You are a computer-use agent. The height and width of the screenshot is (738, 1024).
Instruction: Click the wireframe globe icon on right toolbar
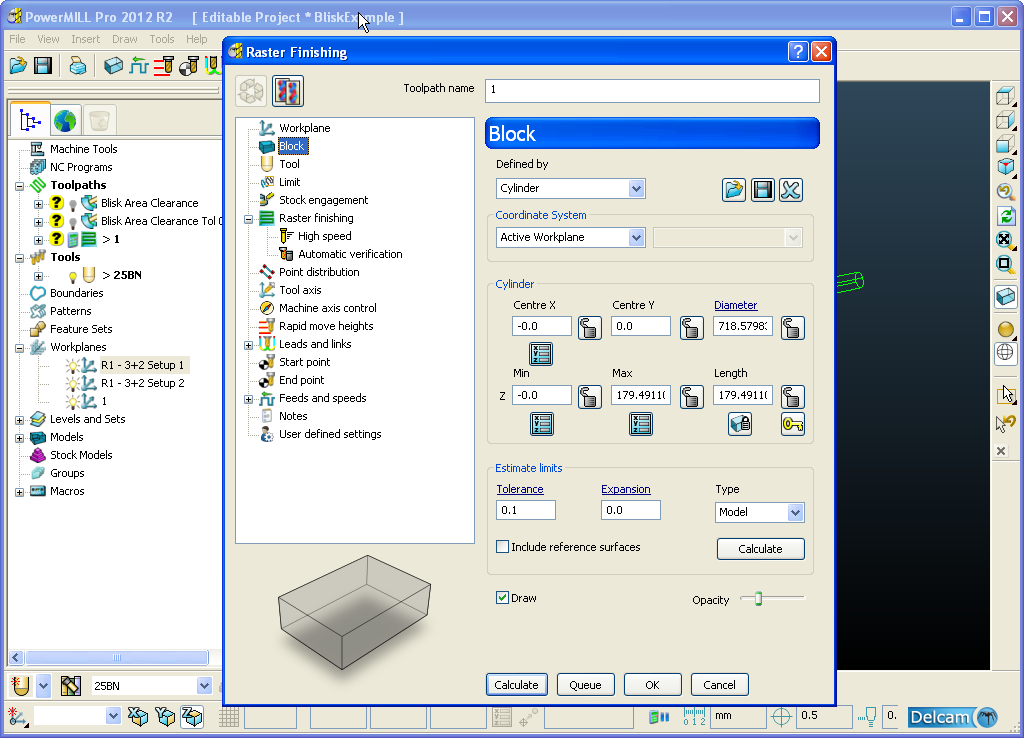tap(1006, 353)
